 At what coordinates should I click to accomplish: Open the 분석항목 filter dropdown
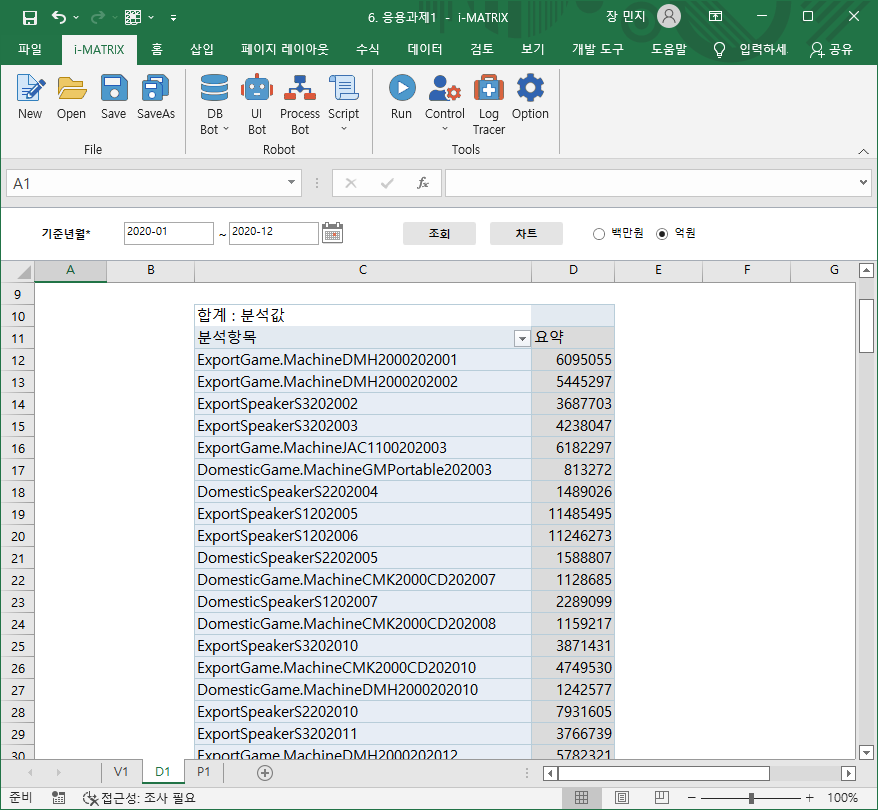tap(522, 339)
